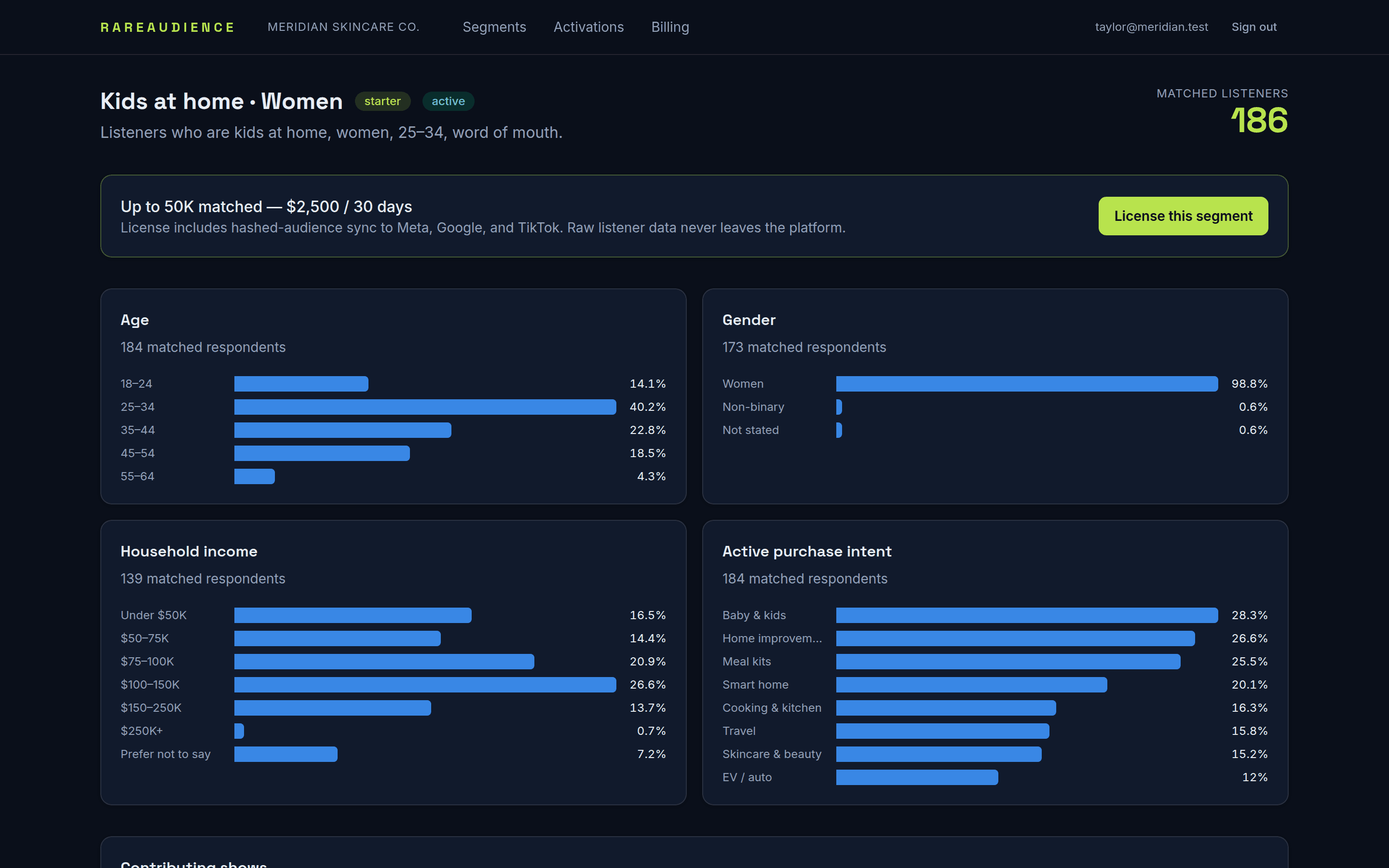Click the $250K+ label
Image resolution: width=1389 pixels, height=868 pixels.
pos(142,731)
